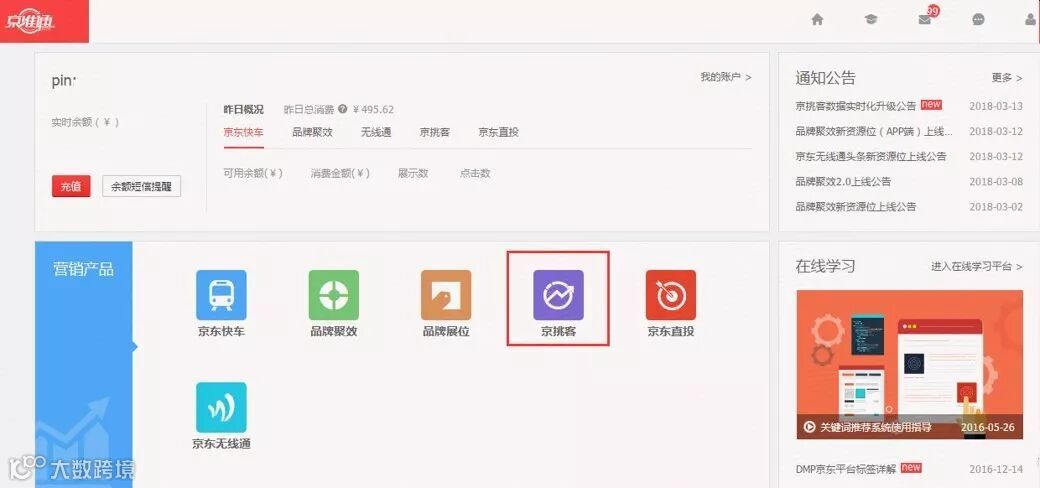Image resolution: width=1040 pixels, height=488 pixels.
Task: Open the graduation cap learning icon
Action: click(871, 20)
